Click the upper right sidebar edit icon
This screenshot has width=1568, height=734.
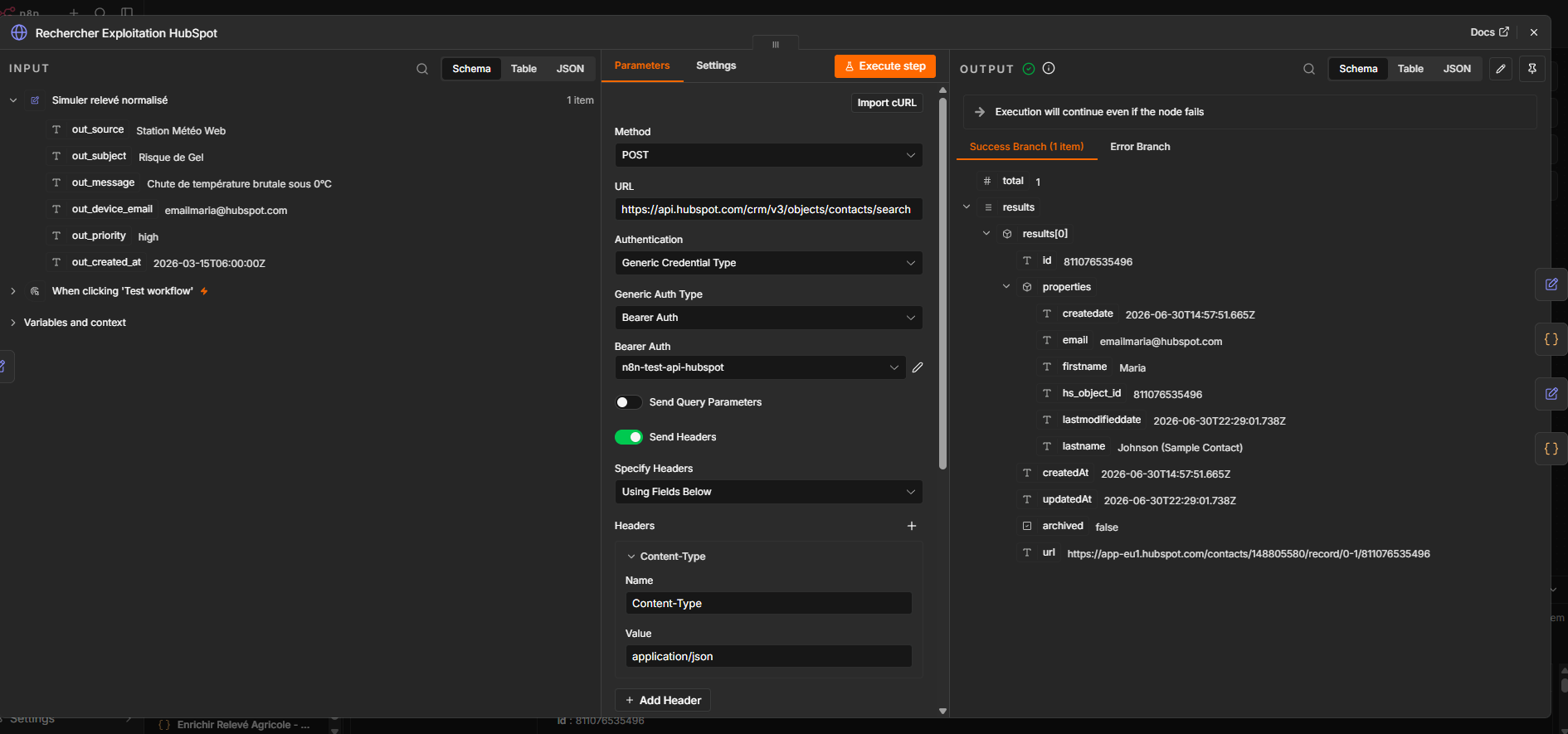click(1551, 284)
